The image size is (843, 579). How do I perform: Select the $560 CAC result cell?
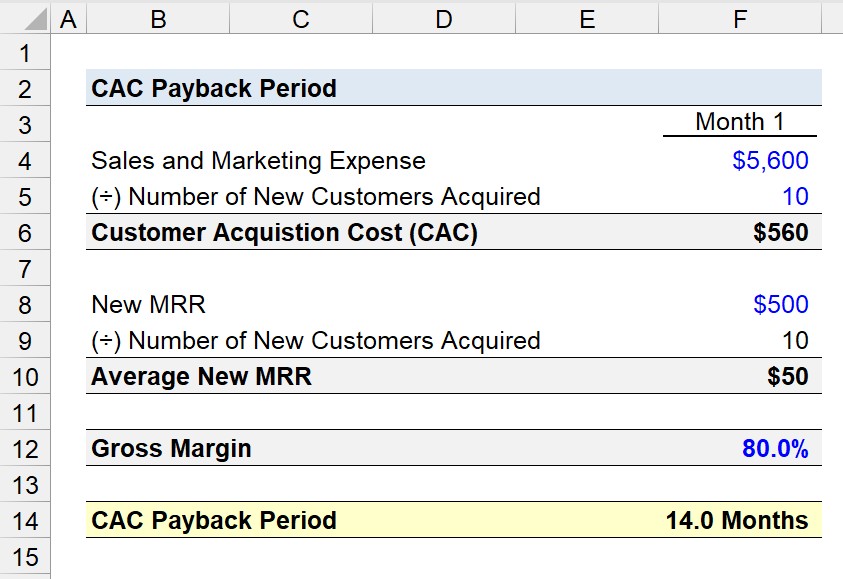740,232
